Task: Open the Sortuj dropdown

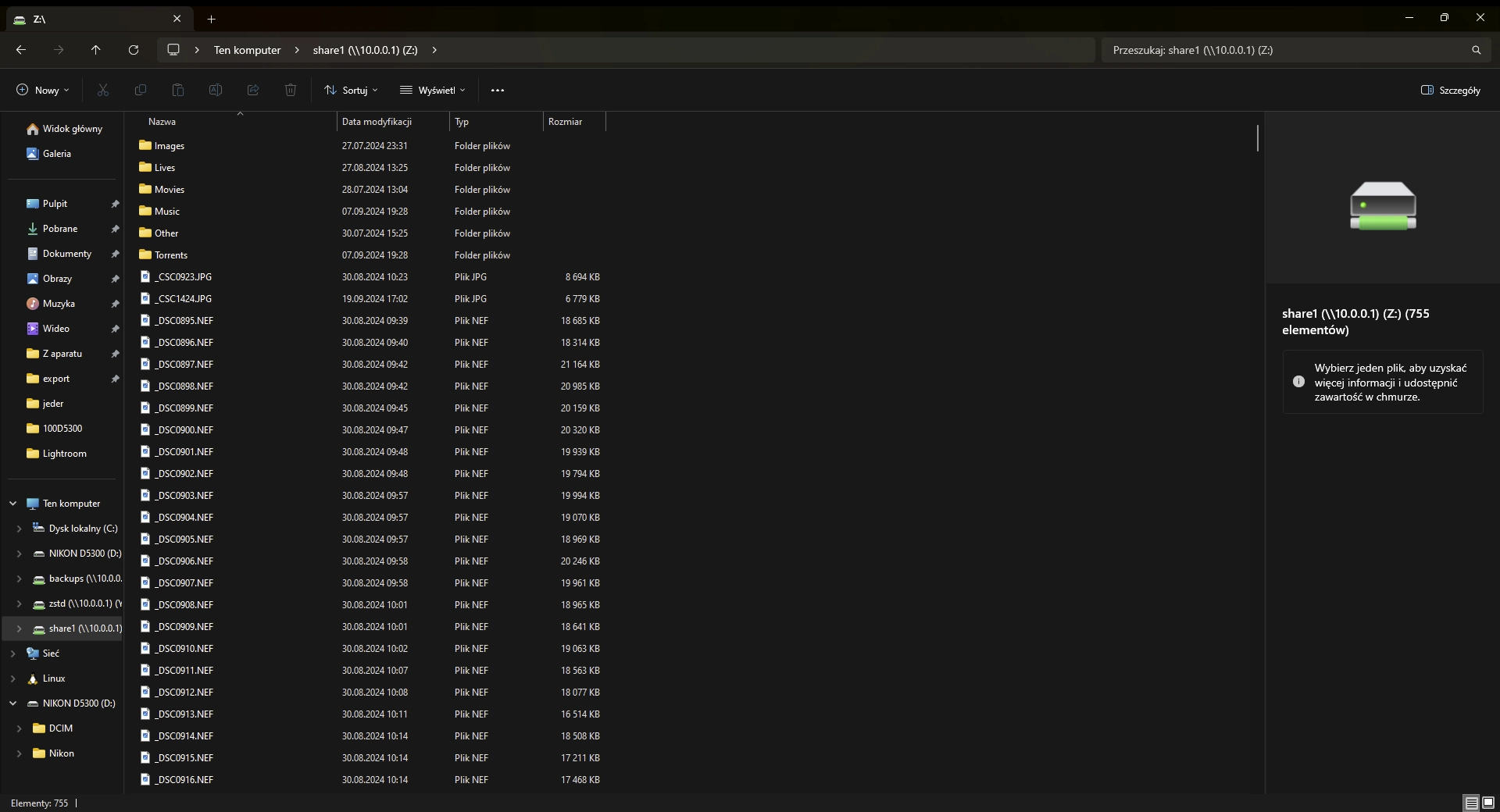Action: pyautogui.click(x=352, y=91)
